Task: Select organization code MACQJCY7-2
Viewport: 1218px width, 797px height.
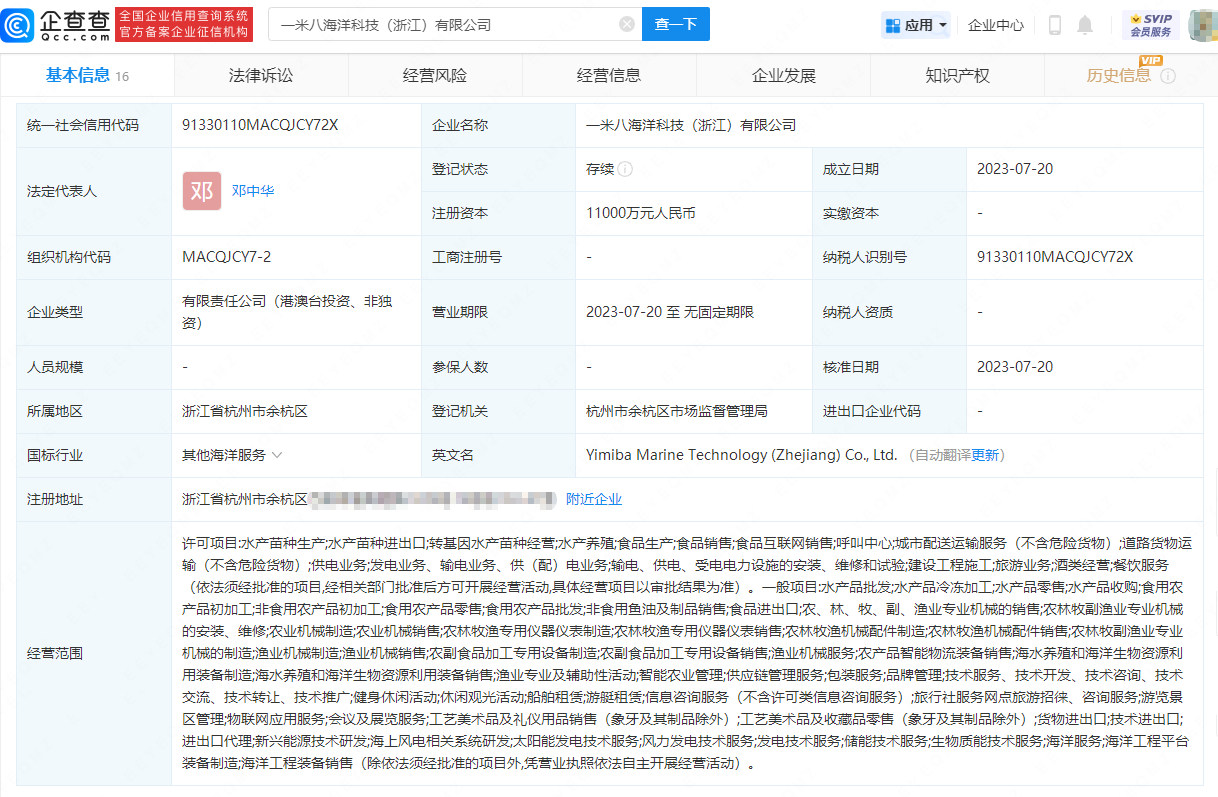Action: pyautogui.click(x=226, y=257)
